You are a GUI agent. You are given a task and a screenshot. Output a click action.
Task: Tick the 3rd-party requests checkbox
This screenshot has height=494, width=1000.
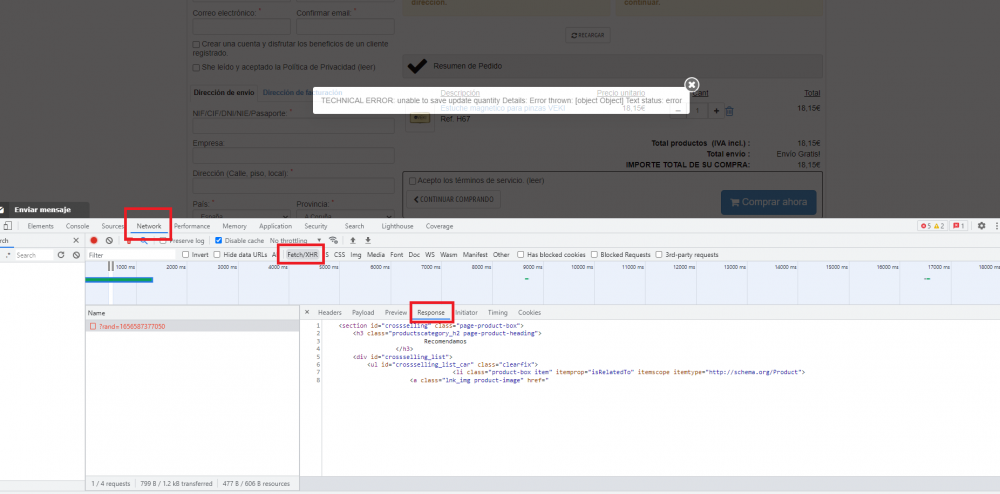click(657, 255)
